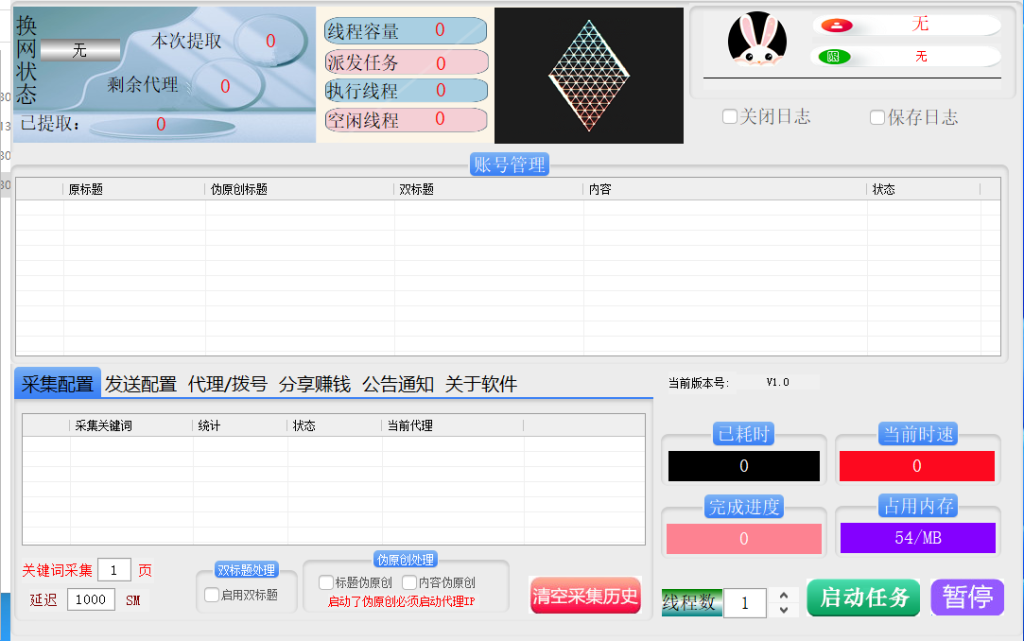Screen dimensions: 1024x641
Task: Click the 延迟 delay input field
Action: pos(91,599)
